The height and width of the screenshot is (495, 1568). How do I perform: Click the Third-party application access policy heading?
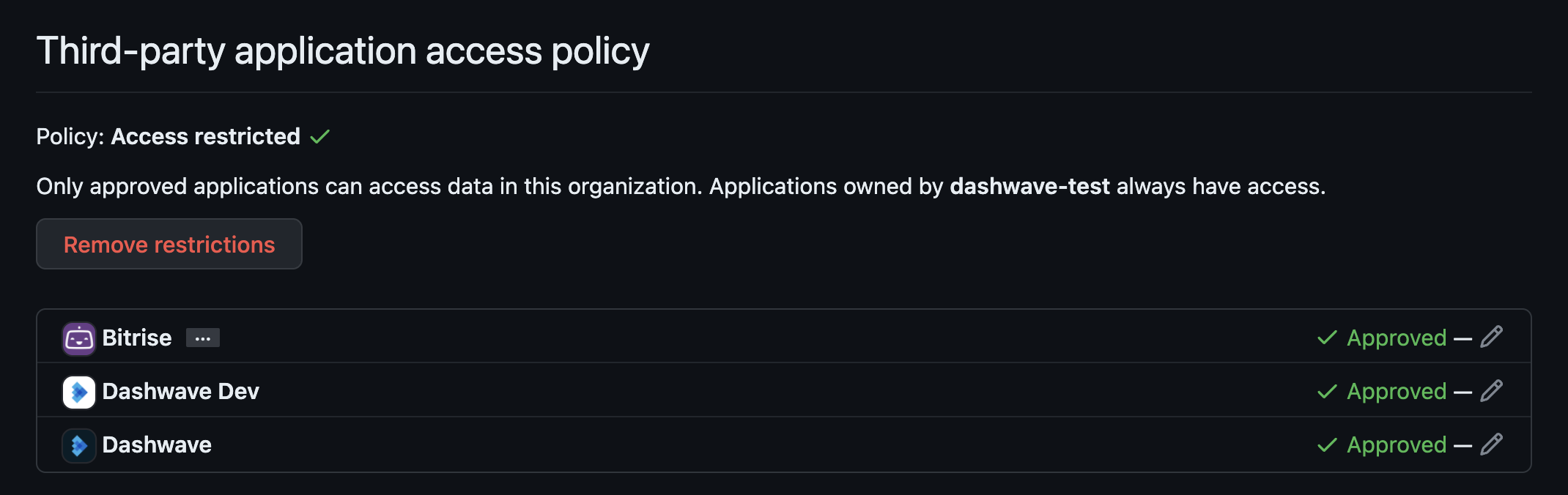(x=343, y=50)
